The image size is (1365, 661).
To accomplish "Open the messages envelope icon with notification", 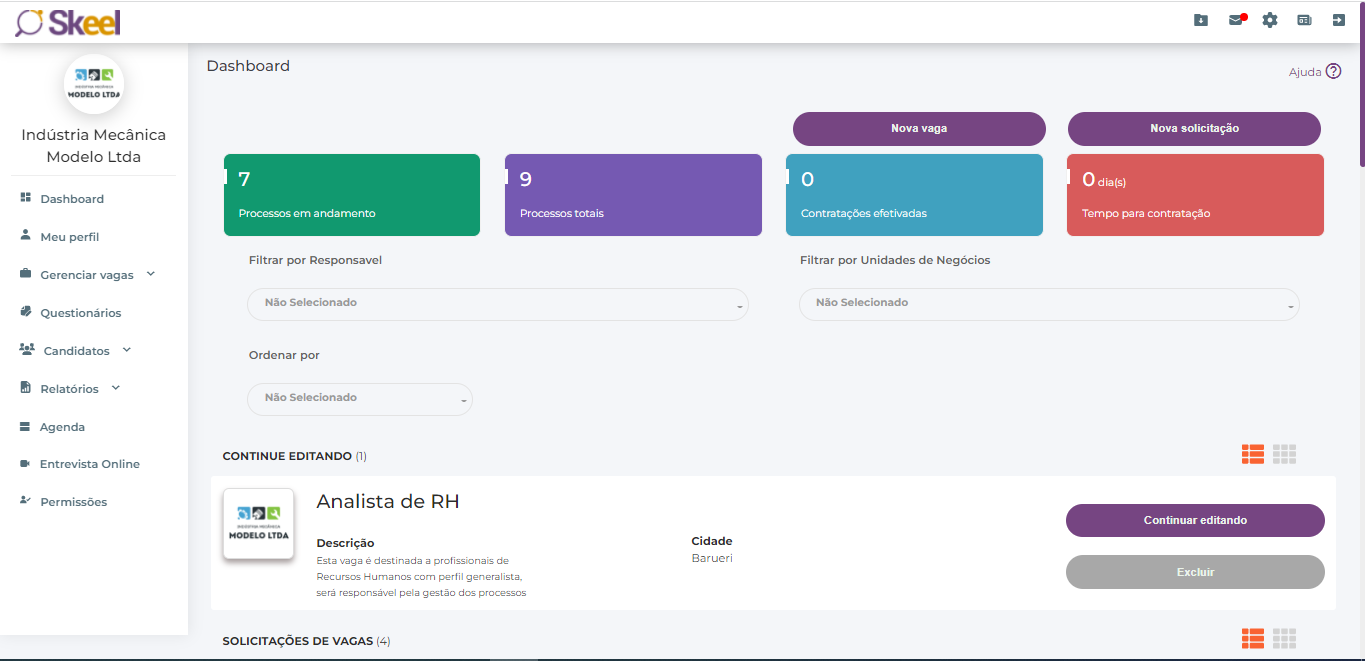I will 1236,20.
